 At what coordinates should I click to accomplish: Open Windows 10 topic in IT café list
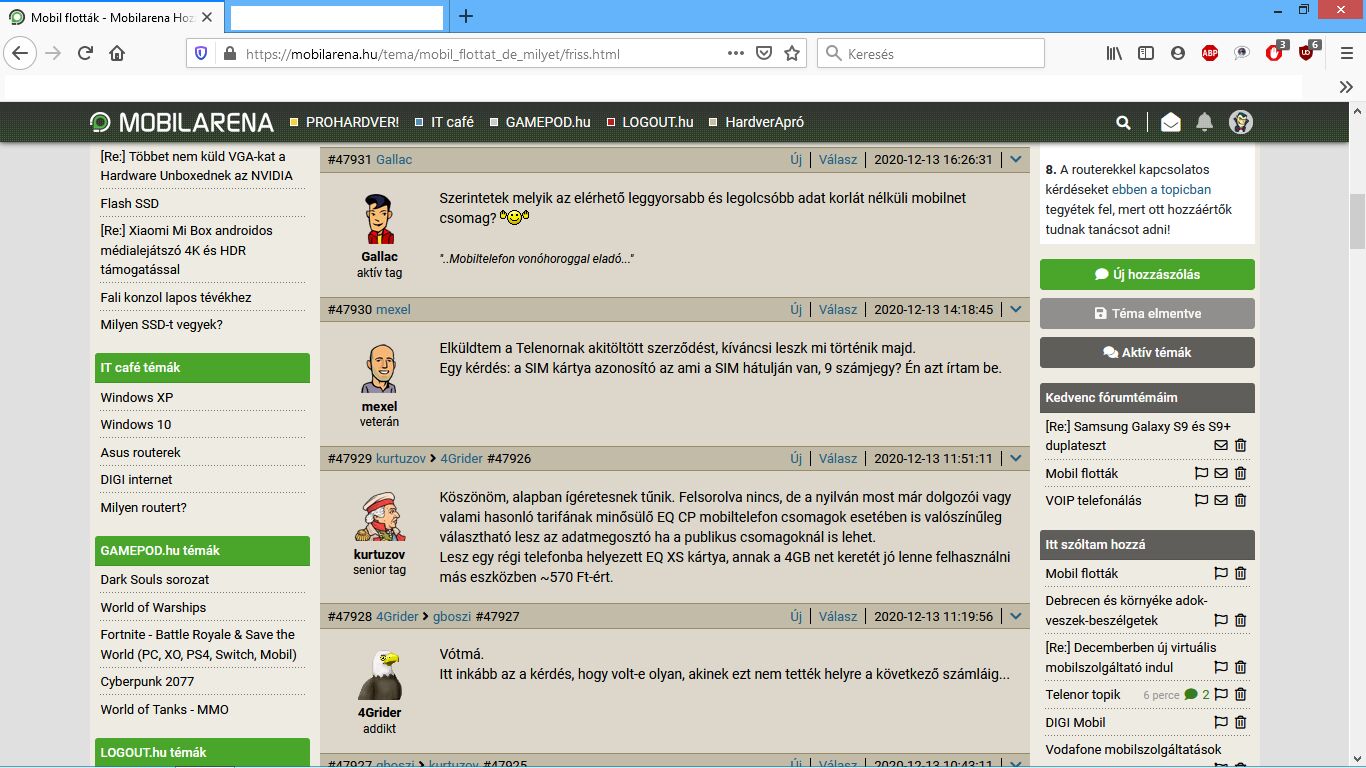[x=136, y=424]
